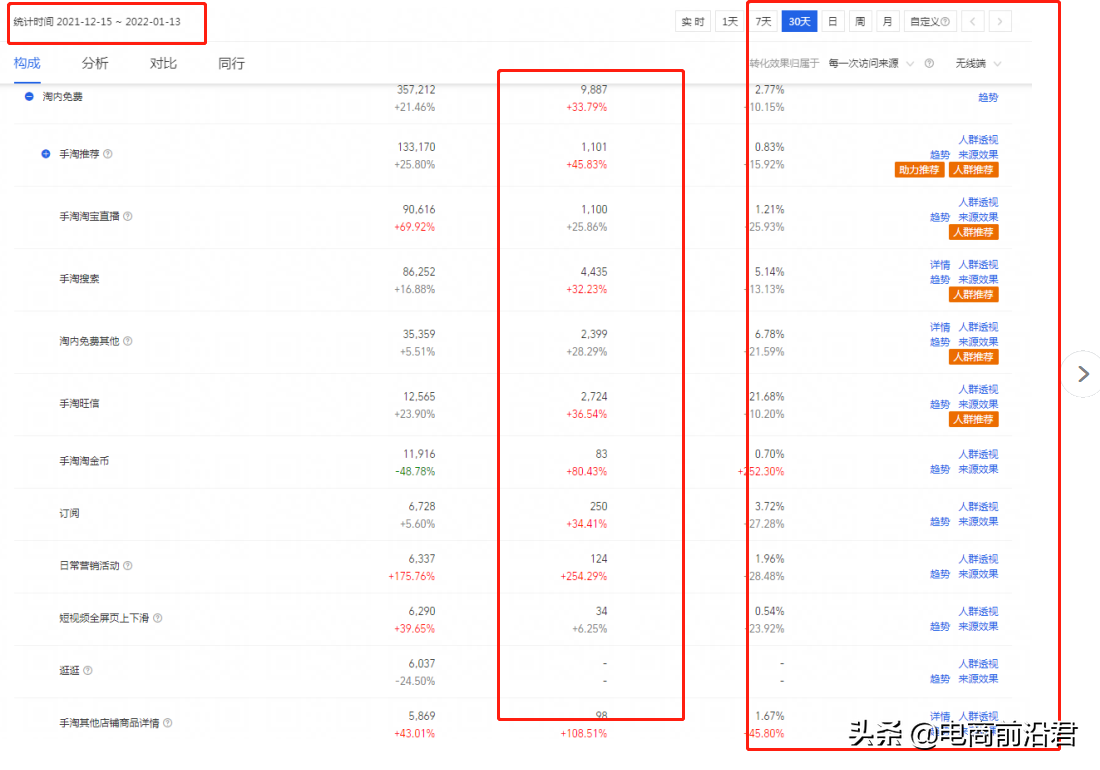The width and height of the screenshot is (1100, 770).
Task: Click the left pagination arrow near date controls
Action: (972, 20)
